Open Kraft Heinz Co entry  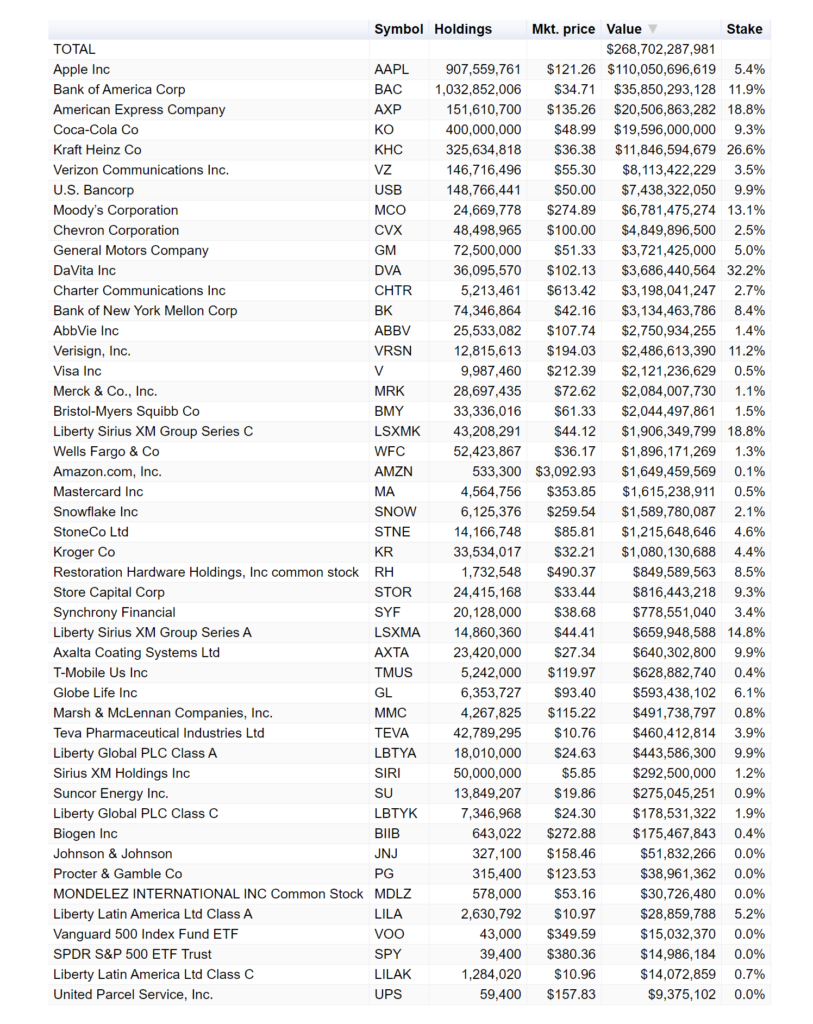[x=97, y=150]
